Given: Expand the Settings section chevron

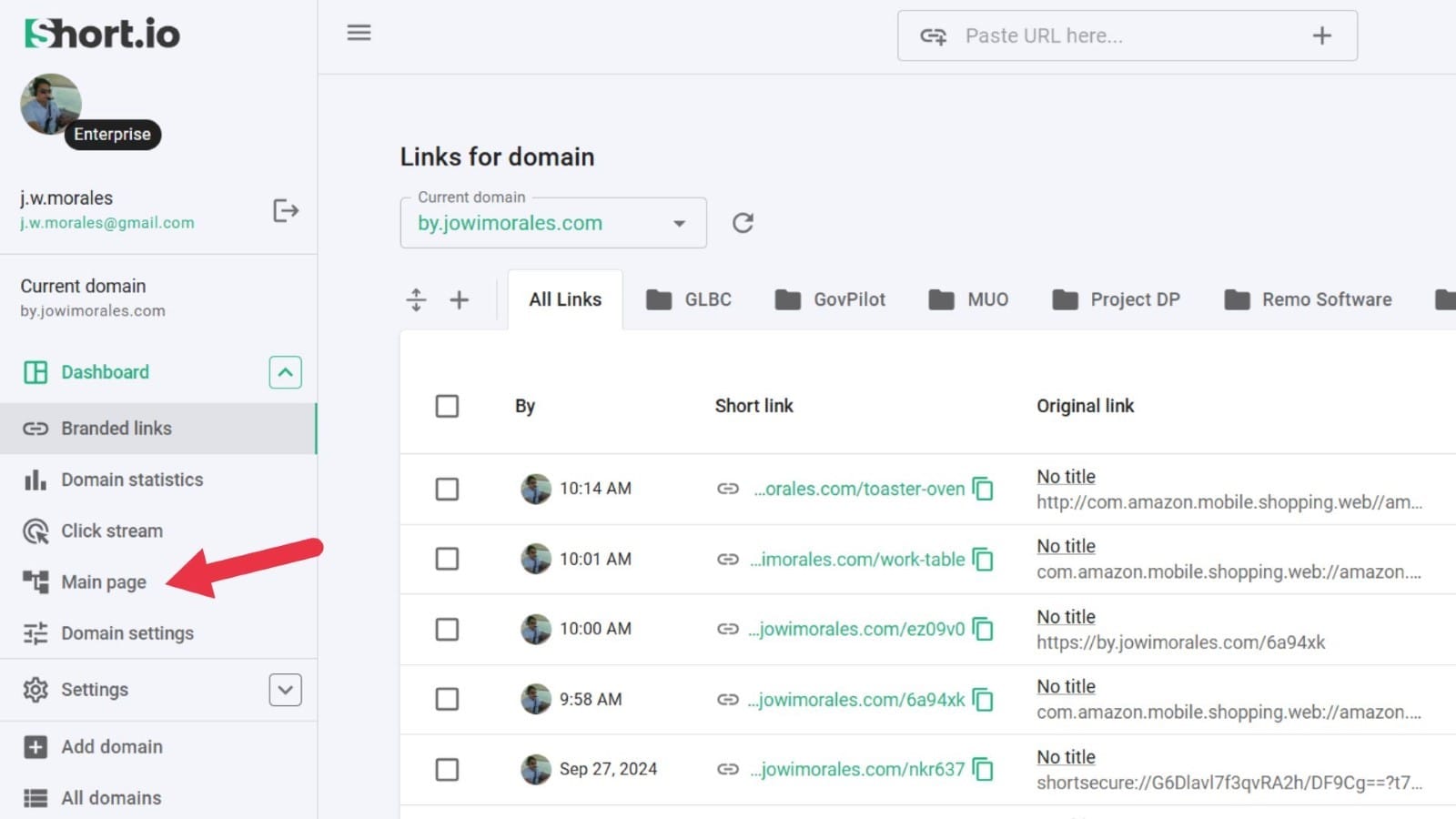Looking at the screenshot, I should click(285, 690).
